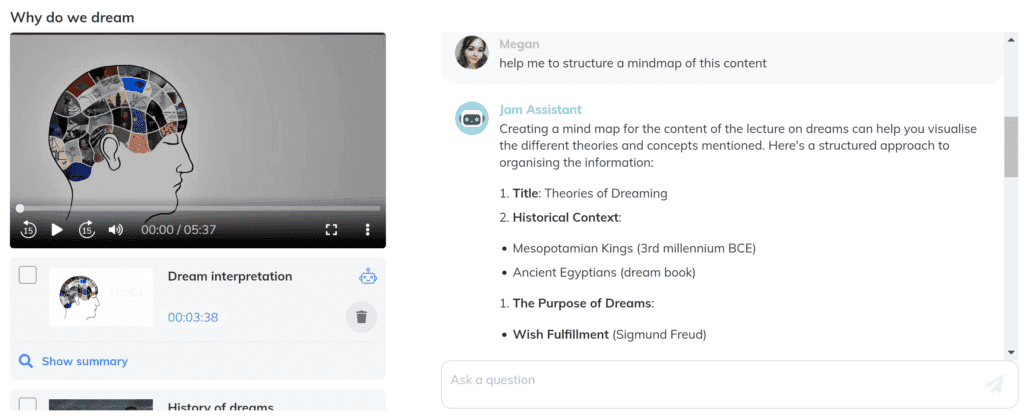
Task: Click the Title: Theories of Dreaming line
Action: 590,193
